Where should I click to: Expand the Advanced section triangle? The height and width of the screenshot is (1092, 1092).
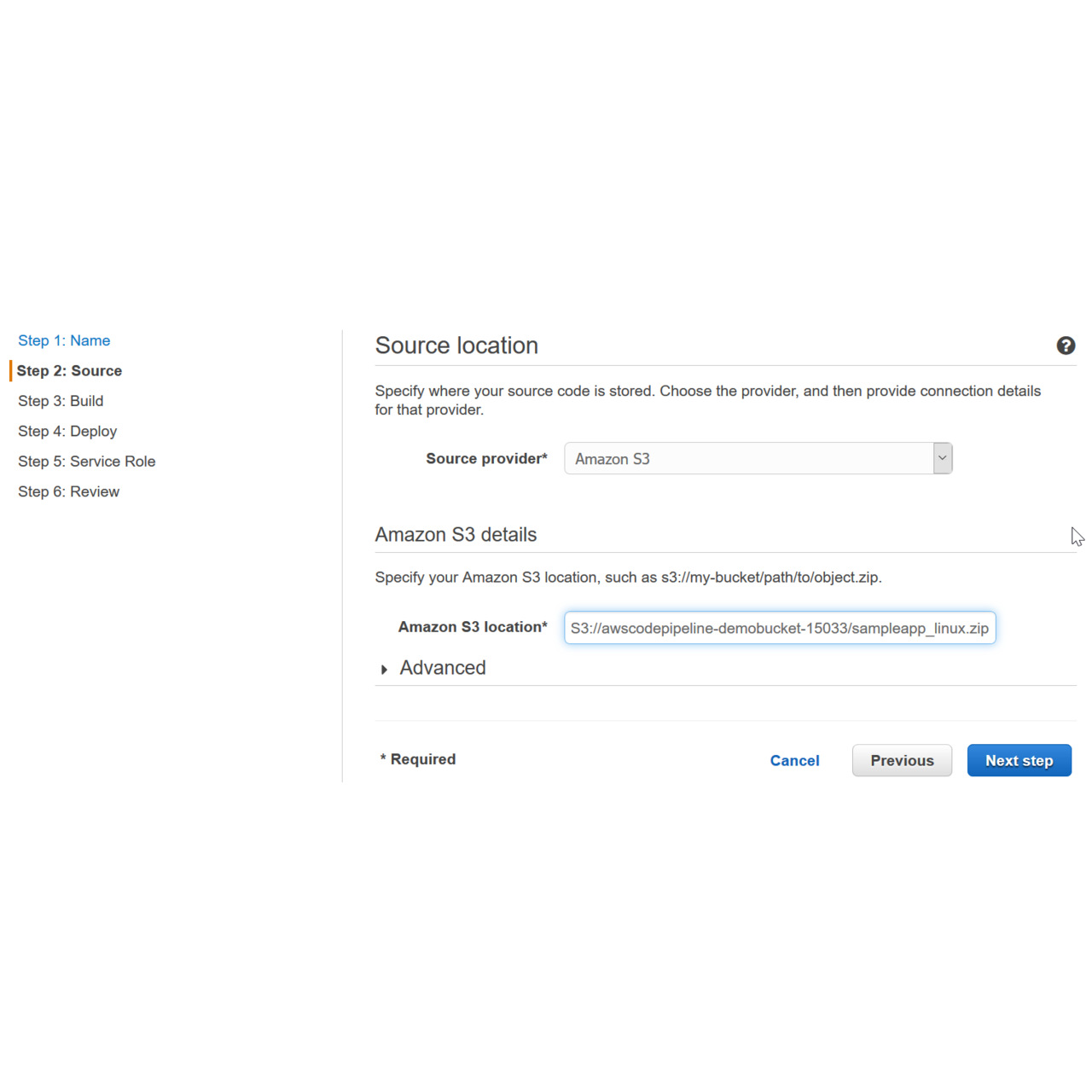384,670
